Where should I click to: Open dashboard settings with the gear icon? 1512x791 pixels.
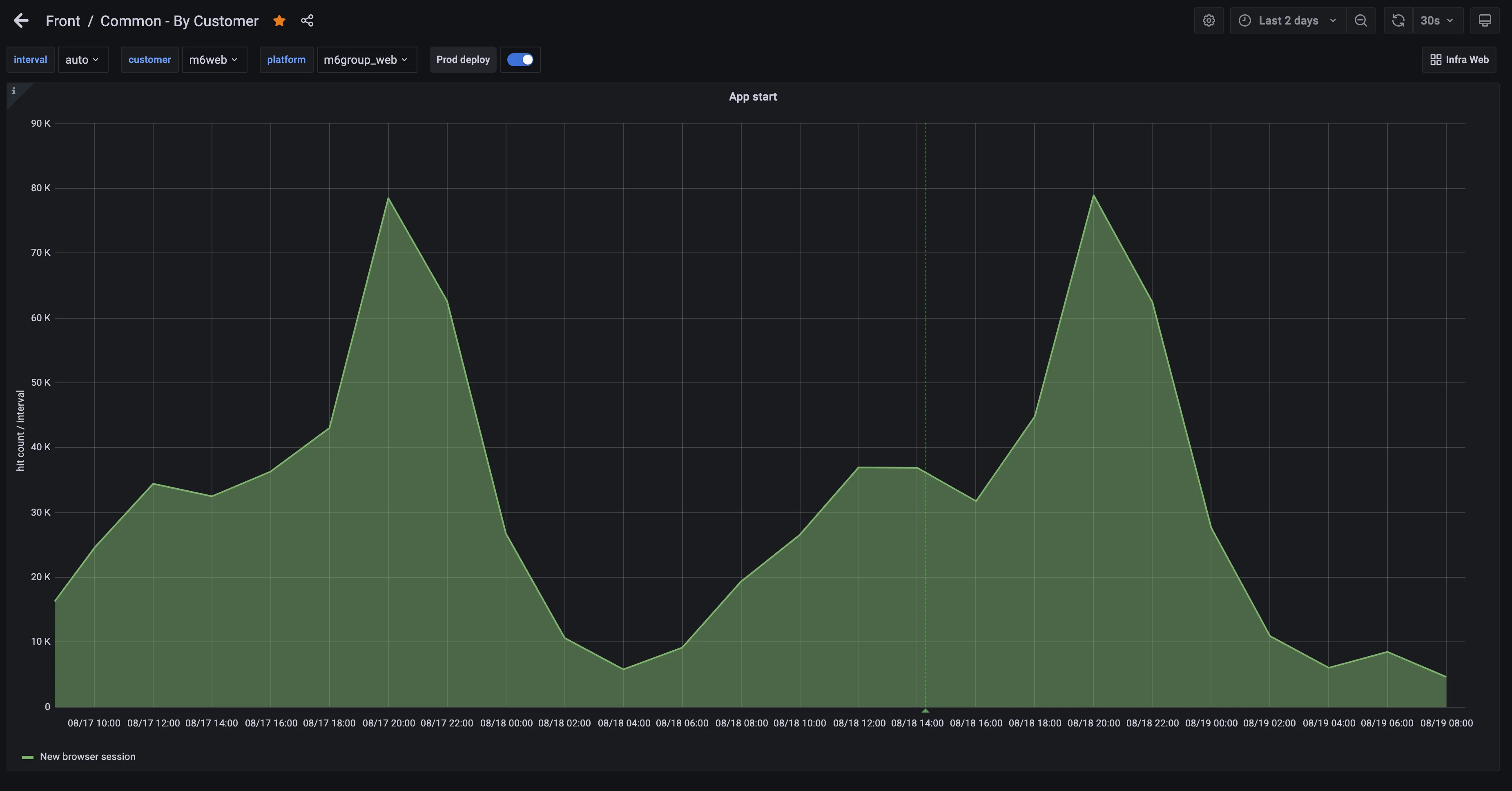[x=1209, y=20]
